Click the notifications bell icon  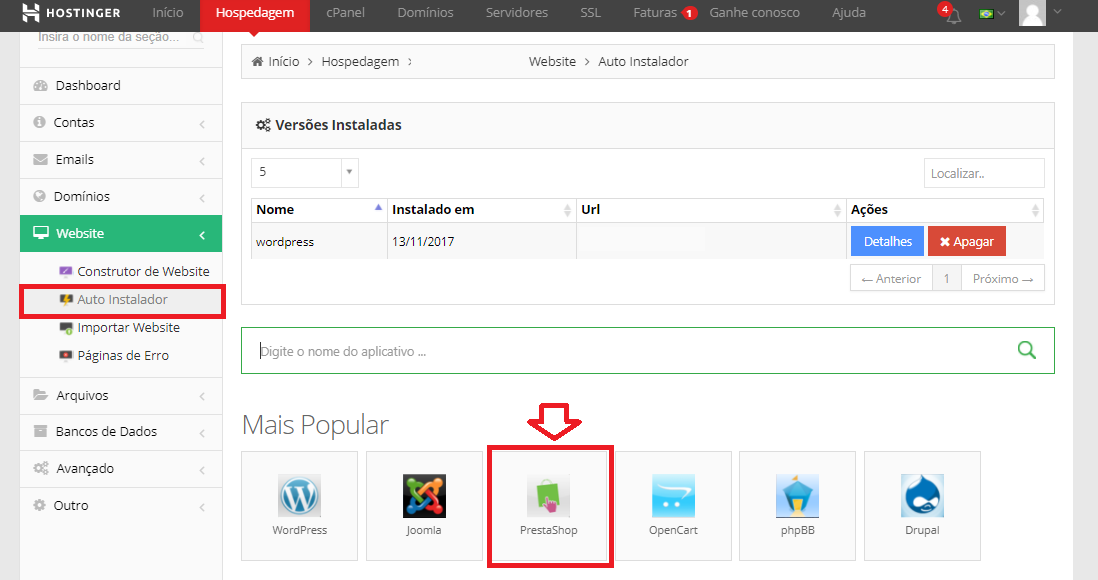pos(953,15)
